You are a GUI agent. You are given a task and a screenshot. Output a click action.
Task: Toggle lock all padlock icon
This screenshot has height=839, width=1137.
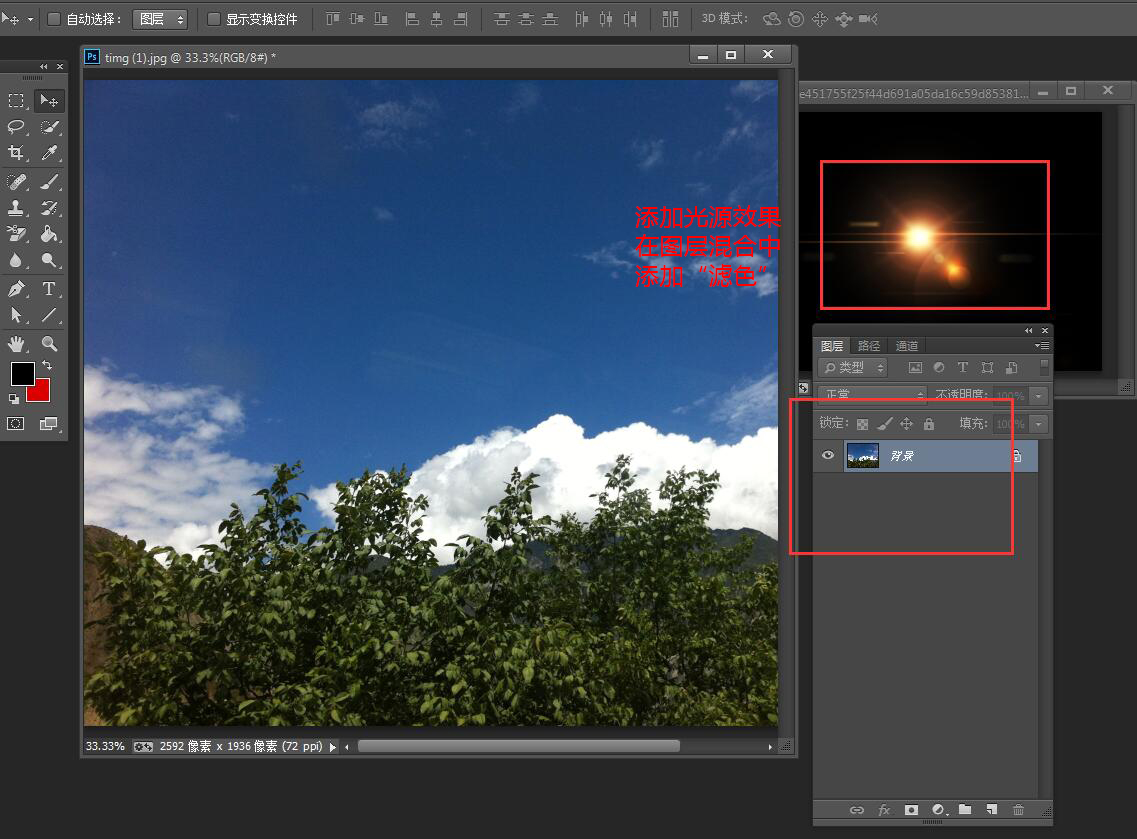(929, 423)
